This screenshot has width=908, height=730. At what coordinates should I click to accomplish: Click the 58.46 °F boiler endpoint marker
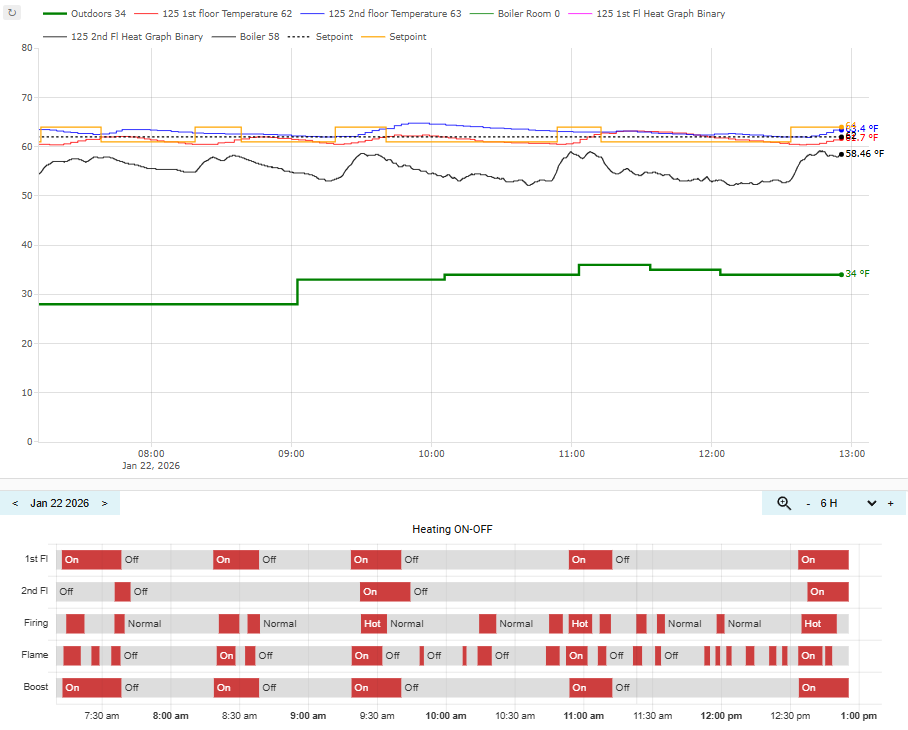point(841,154)
